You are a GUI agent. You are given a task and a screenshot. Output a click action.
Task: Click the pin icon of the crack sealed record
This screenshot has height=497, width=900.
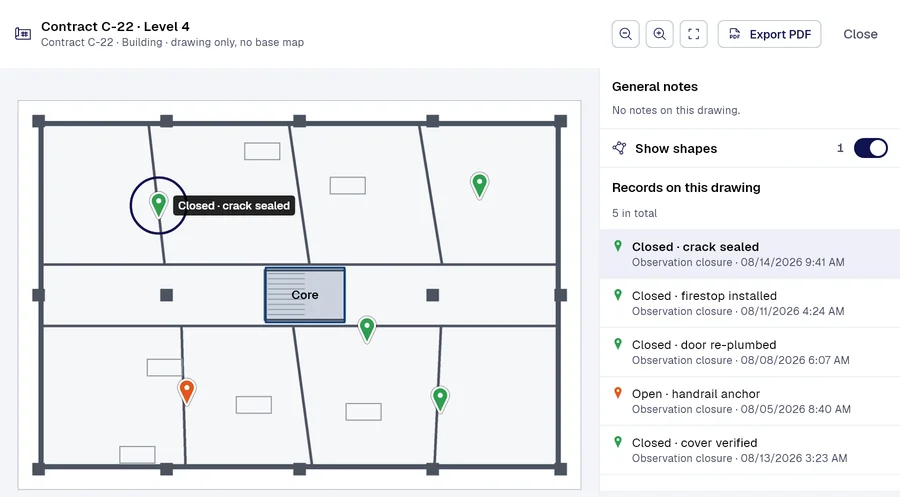tap(618, 246)
